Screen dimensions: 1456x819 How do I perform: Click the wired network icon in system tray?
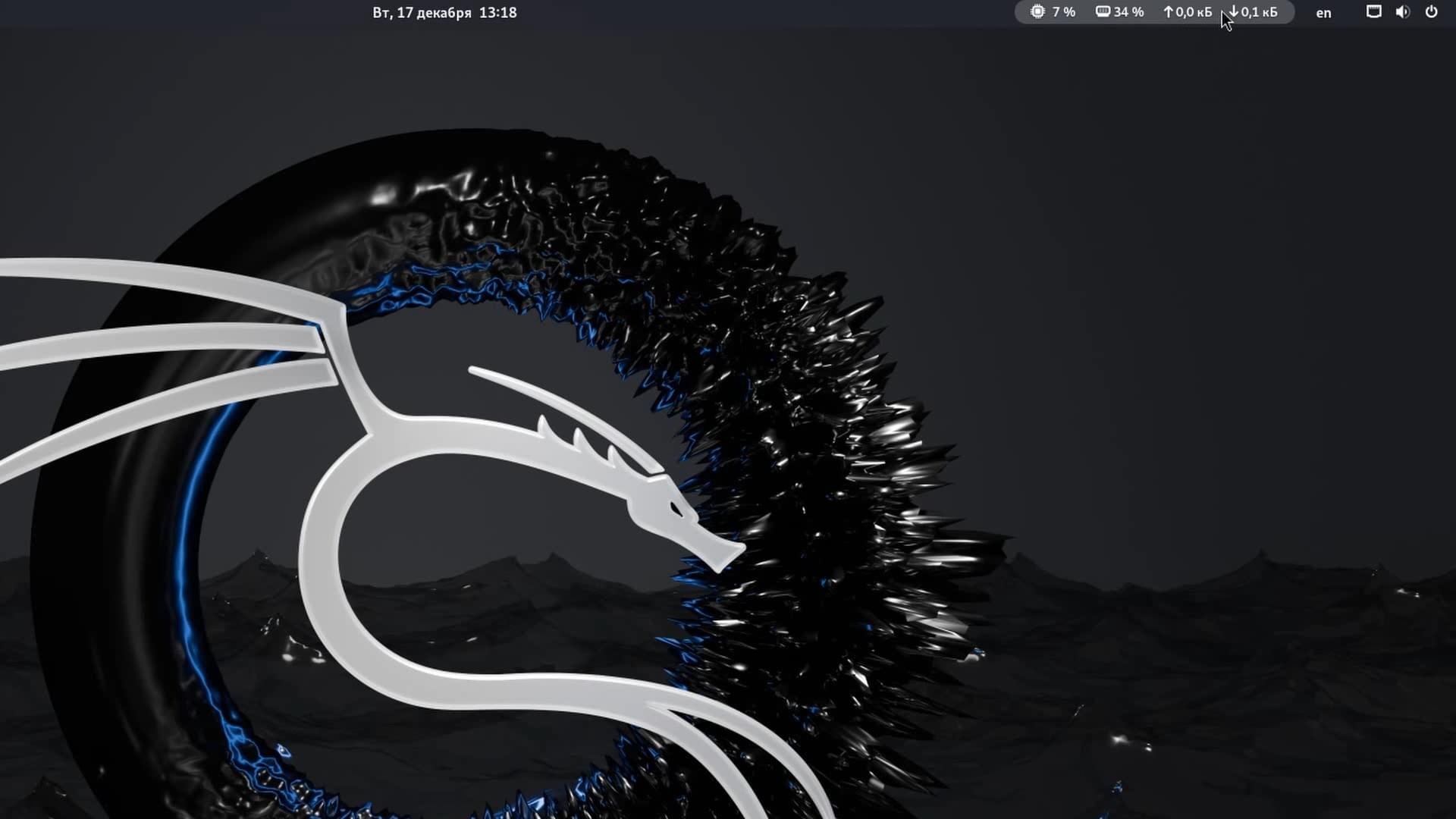tap(1373, 11)
